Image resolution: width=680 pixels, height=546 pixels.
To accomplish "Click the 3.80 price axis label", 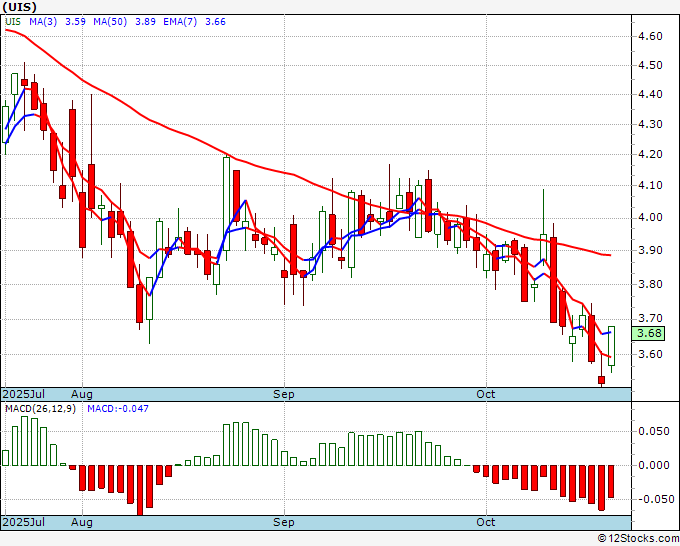I will point(651,284).
